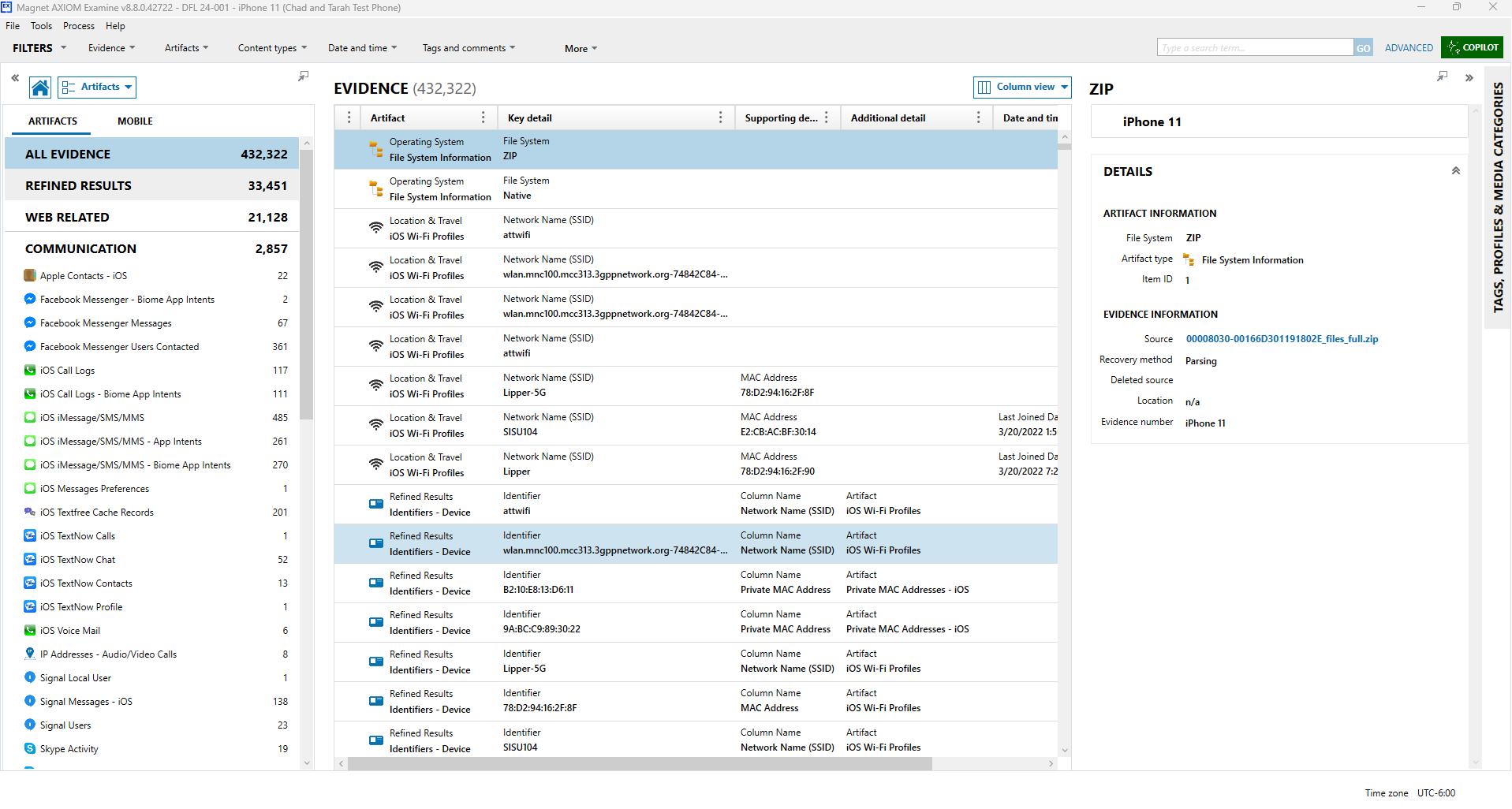Switch to the MOBILE tab
Image resolution: width=1512 pixels, height=809 pixels.
click(x=135, y=121)
